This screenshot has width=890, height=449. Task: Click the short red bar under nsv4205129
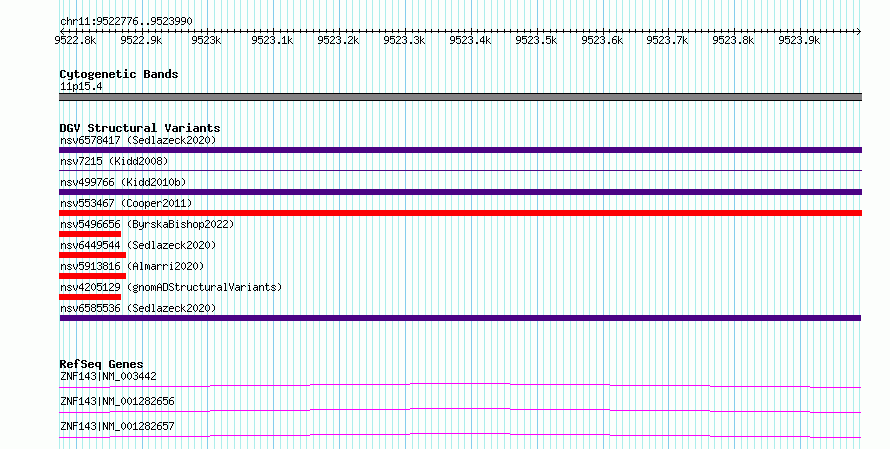point(90,297)
